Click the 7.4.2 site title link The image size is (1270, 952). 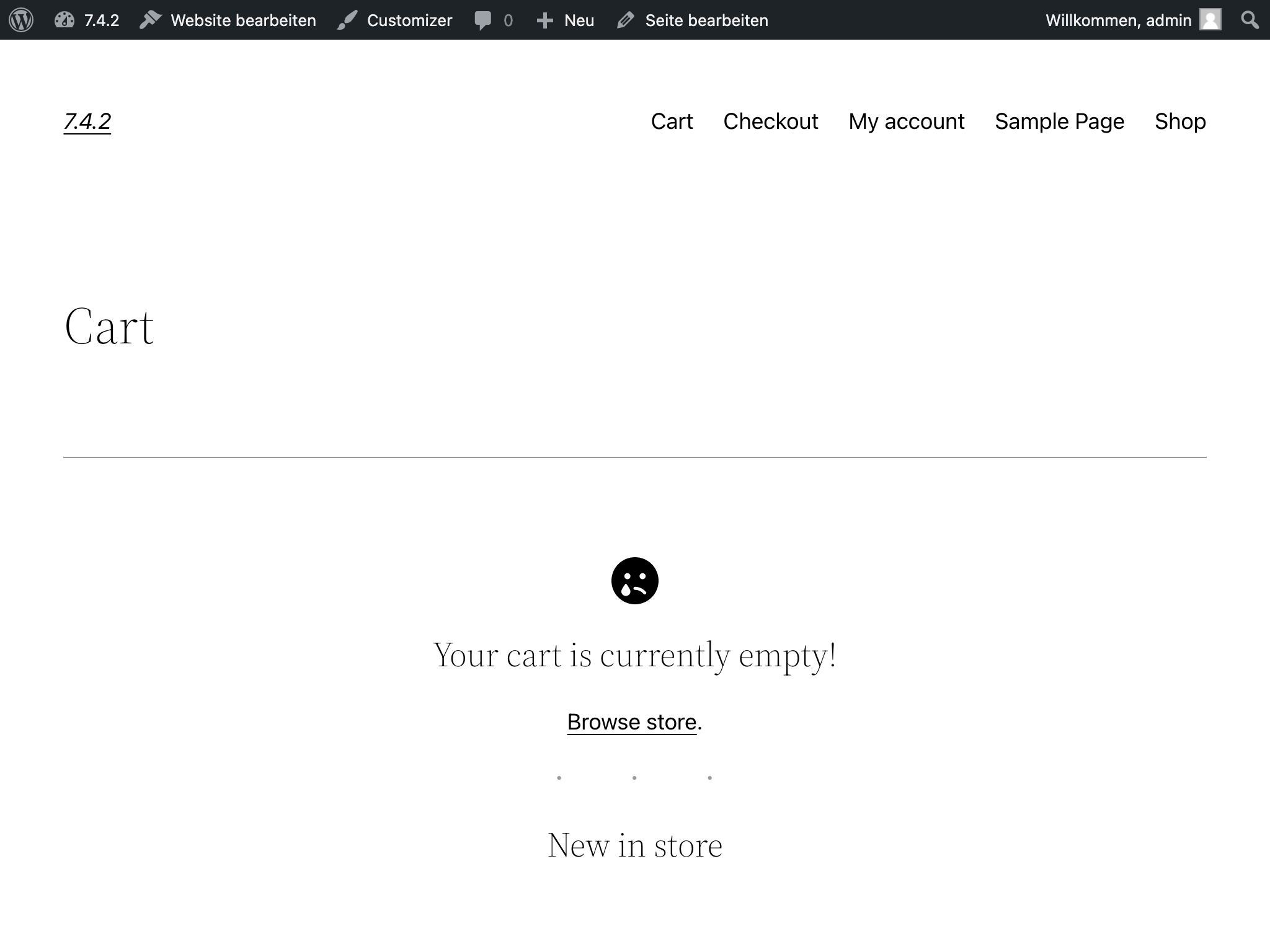tap(87, 121)
